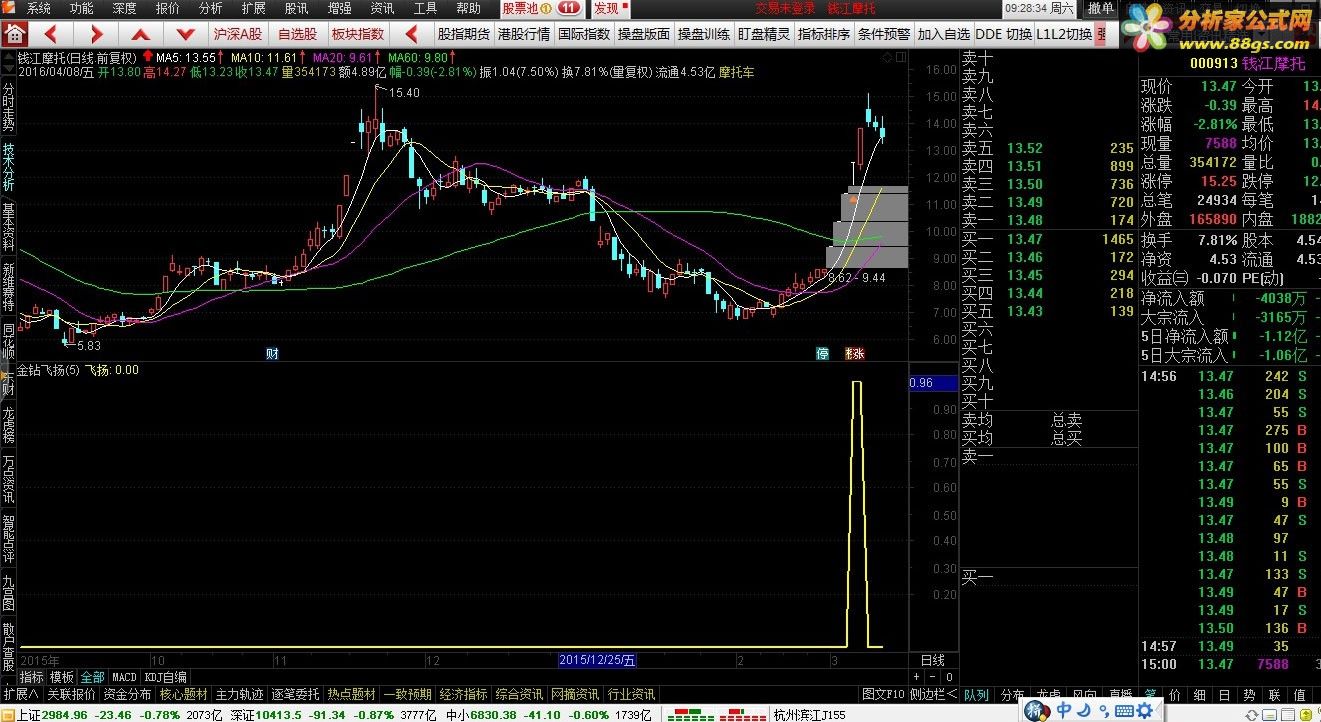Open 操盘版面 from toolbar
1321x722 pixels.
pyautogui.click(x=644, y=33)
